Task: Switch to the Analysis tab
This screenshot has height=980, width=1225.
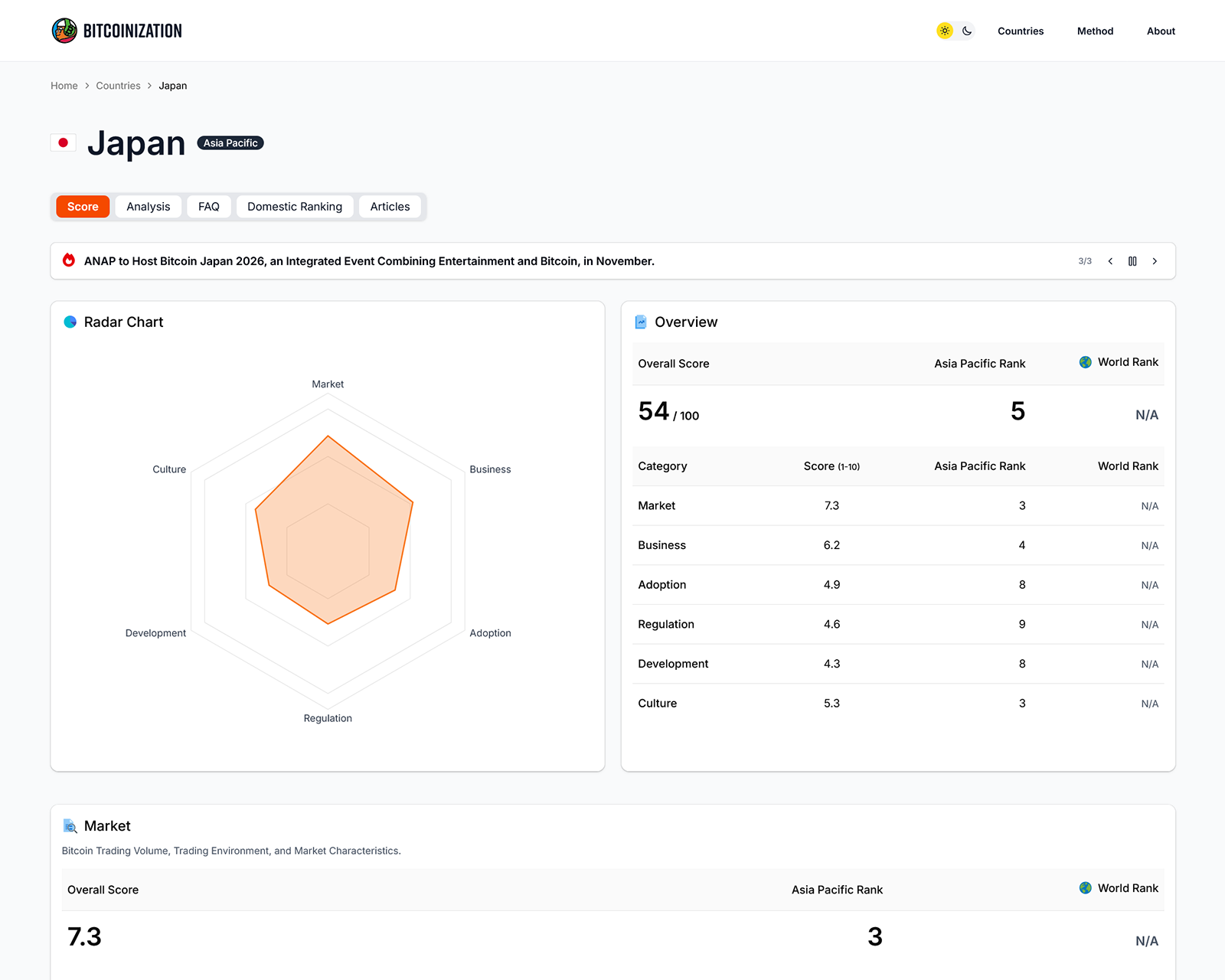Action: point(149,207)
